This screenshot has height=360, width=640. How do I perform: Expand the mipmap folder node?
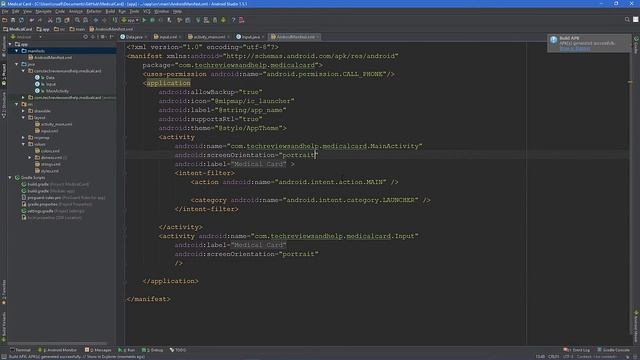pos(23,138)
